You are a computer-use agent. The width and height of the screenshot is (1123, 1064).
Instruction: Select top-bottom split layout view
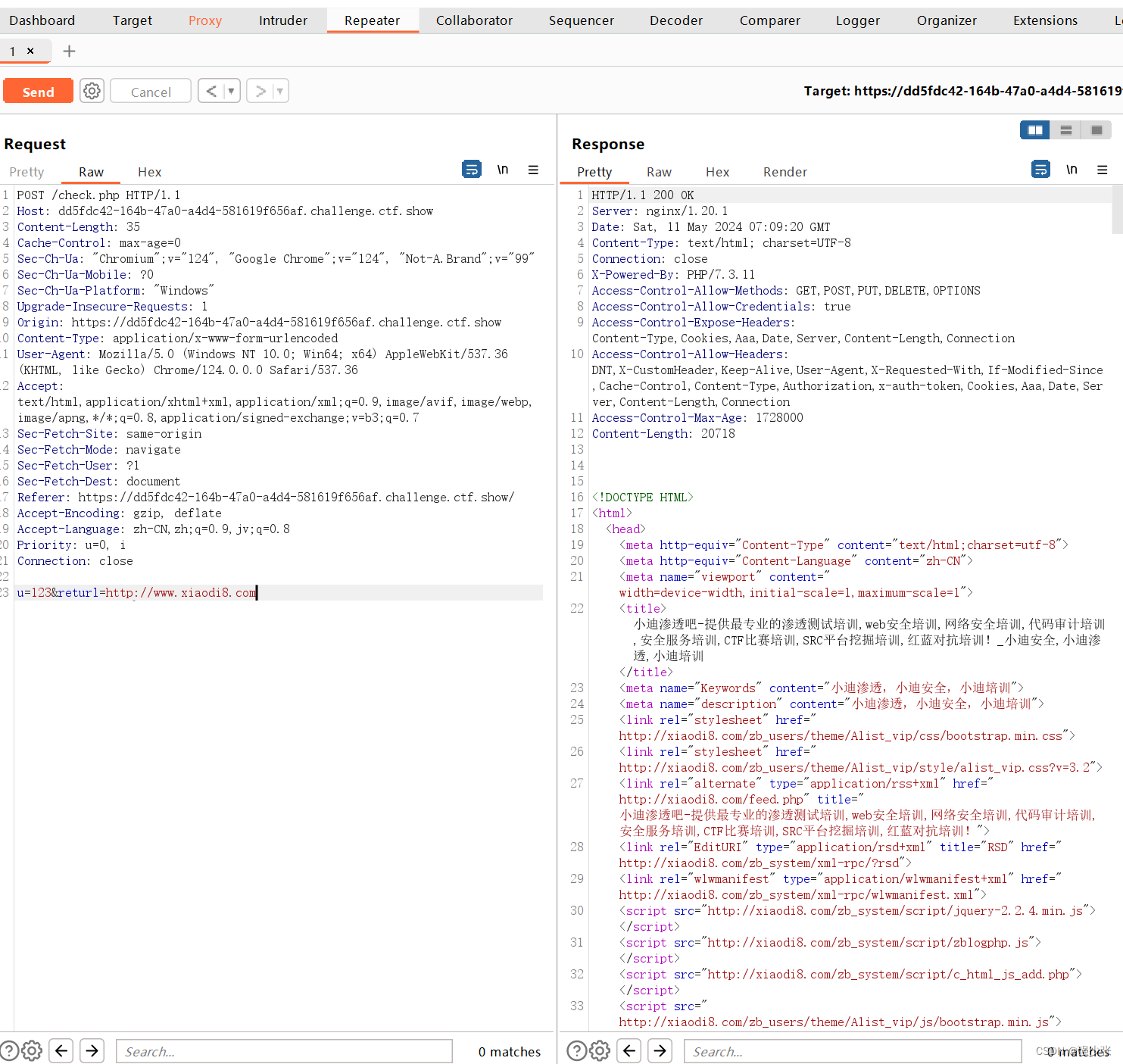coord(1065,130)
